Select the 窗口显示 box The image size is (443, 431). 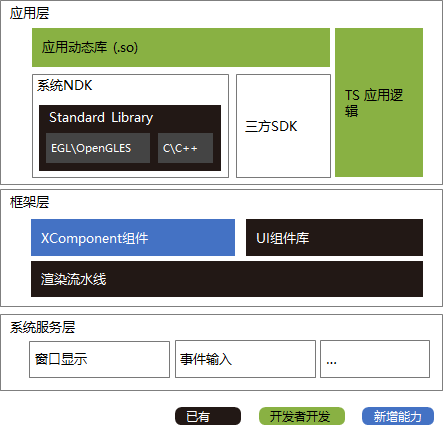(x=99, y=359)
